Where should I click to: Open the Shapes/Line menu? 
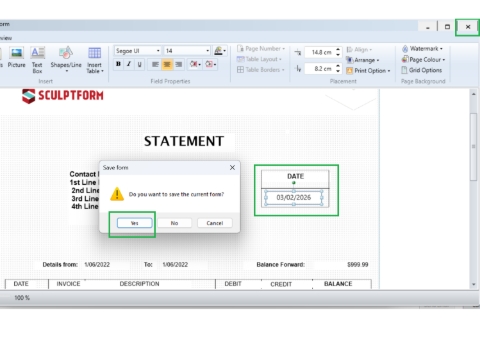66,60
